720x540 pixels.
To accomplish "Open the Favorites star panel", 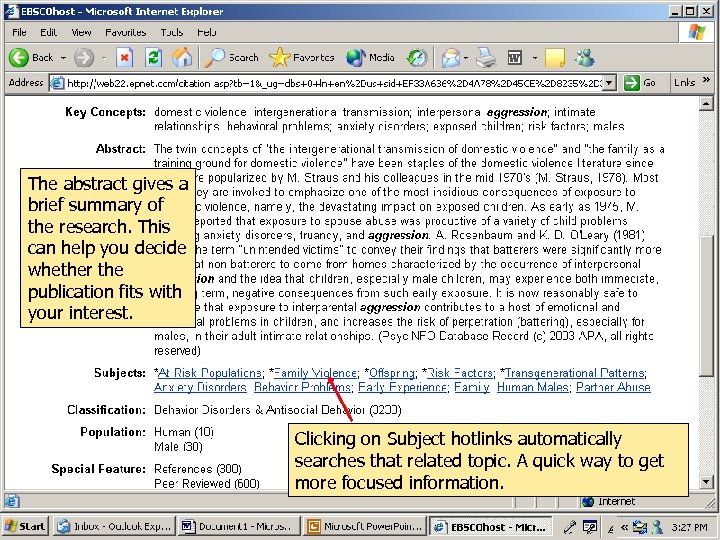I will coord(302,58).
